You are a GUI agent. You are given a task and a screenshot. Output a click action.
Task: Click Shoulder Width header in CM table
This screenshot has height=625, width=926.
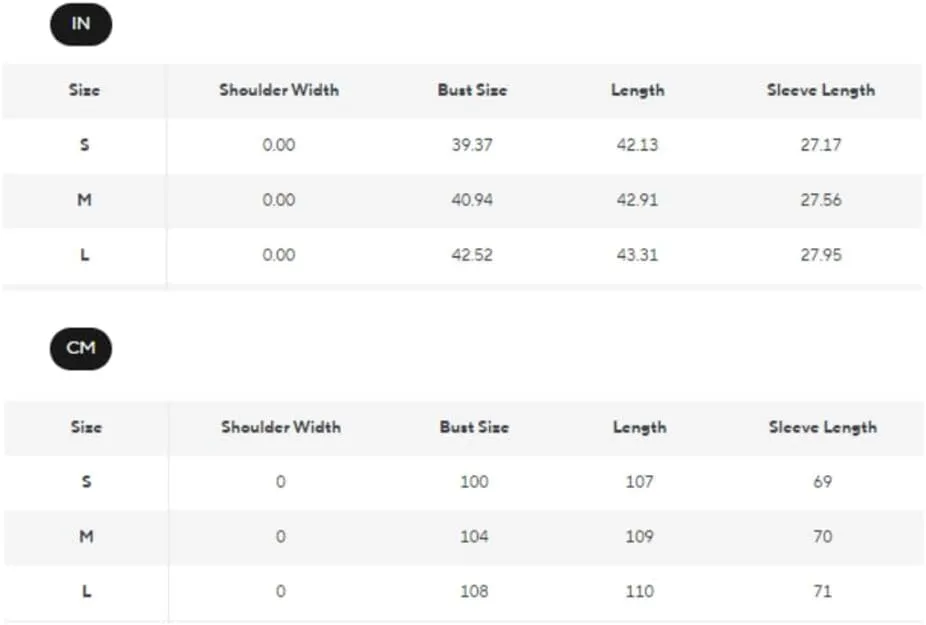pos(281,427)
